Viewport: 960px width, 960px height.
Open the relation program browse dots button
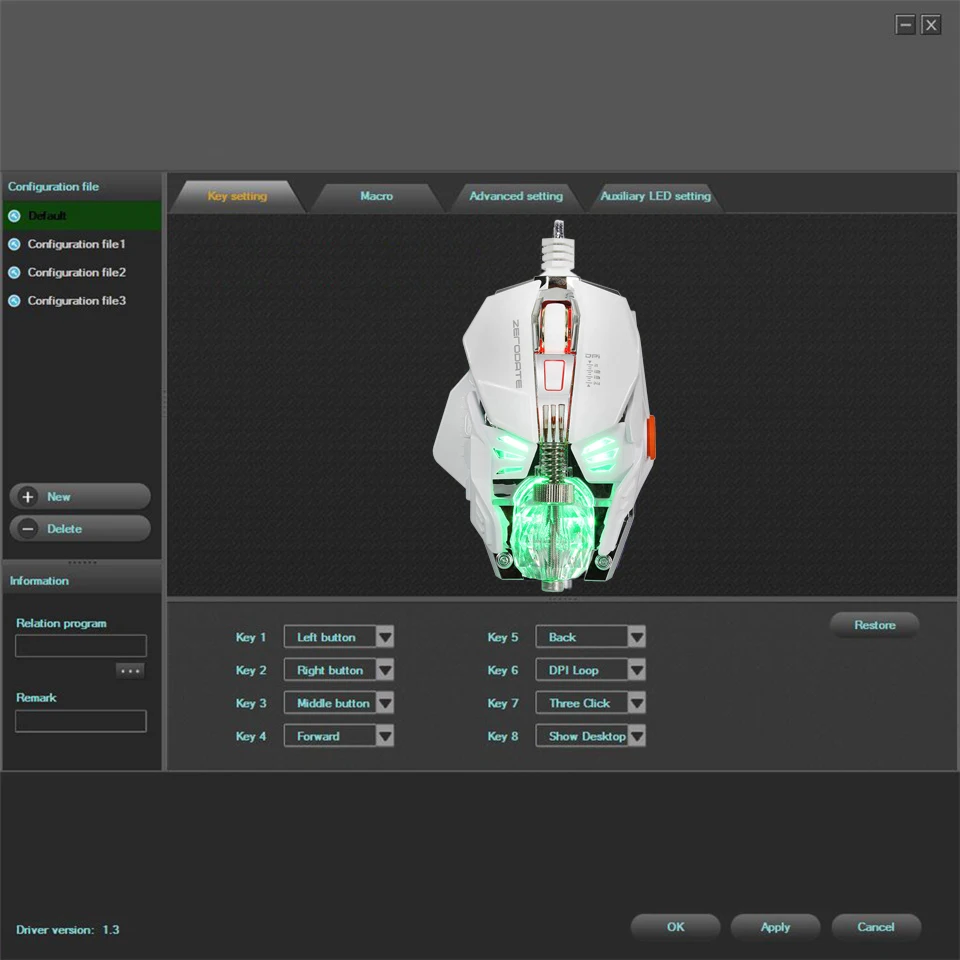(130, 671)
